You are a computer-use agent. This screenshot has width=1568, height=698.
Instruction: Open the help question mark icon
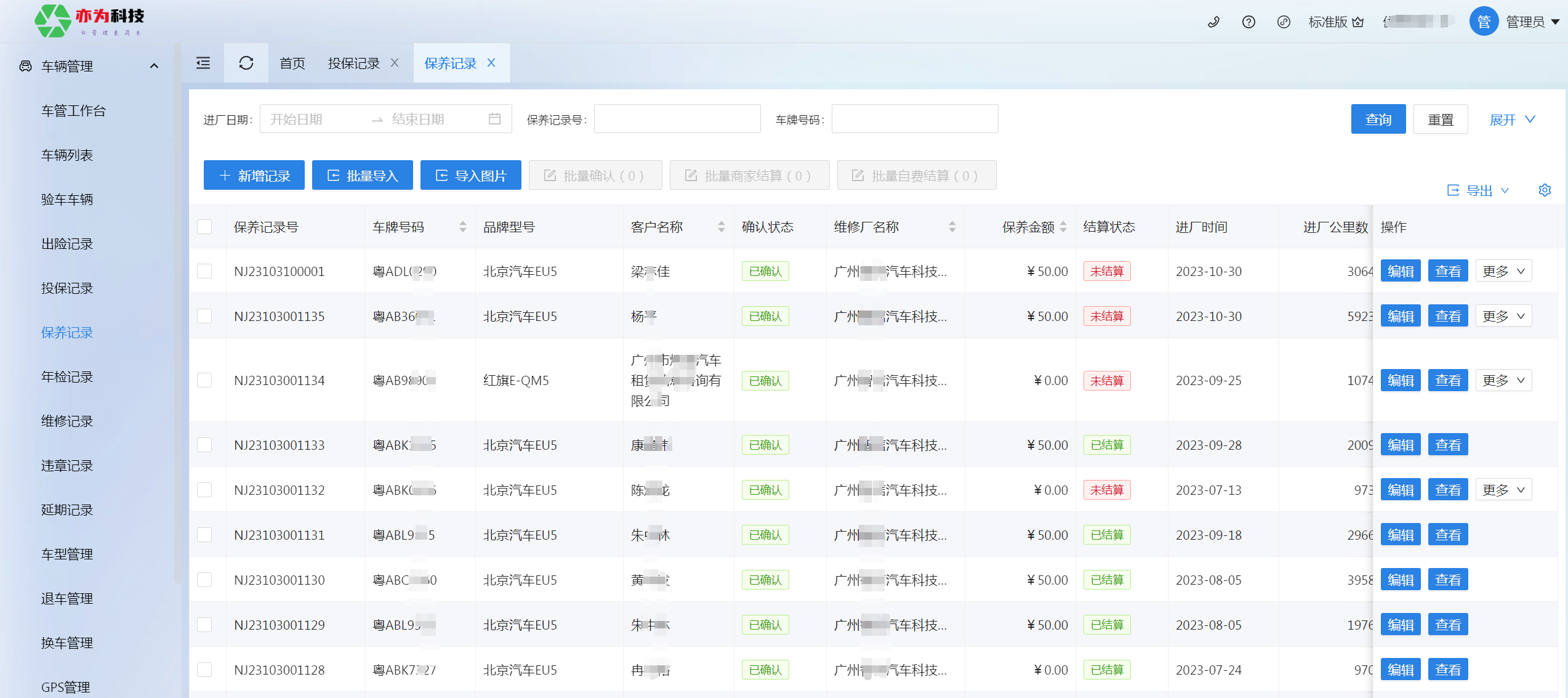(x=1248, y=22)
